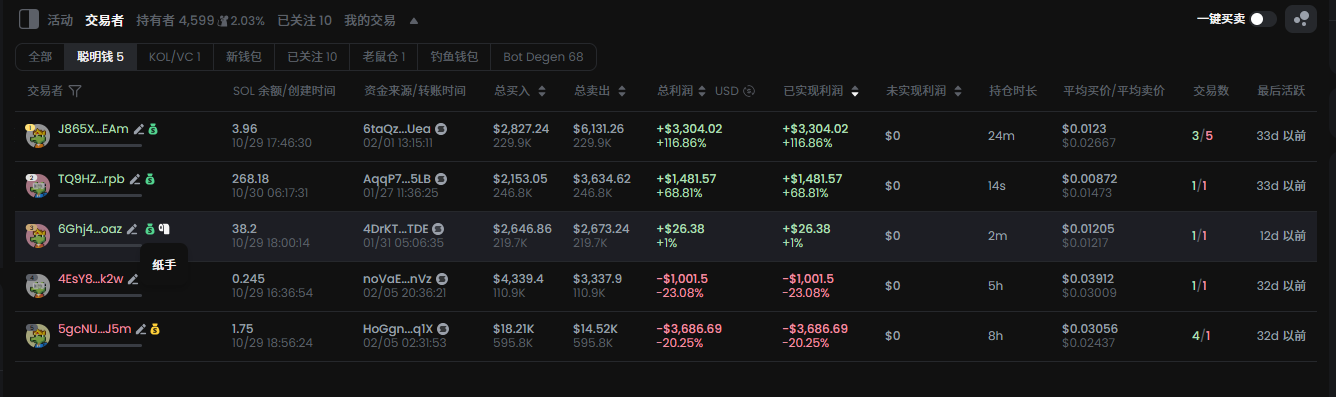This screenshot has width=1336, height=397.
Task: Click the avatar of trader J865X...EAm
Action: [38, 136]
